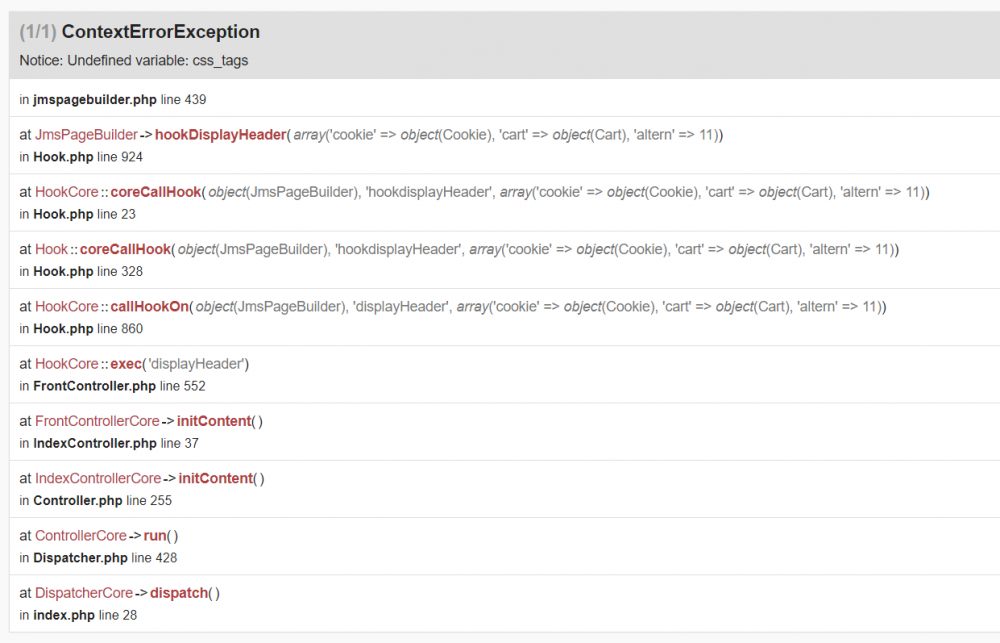Click the JmsPageBuilder class name link
Viewport: 1000px width, 643px height.
(x=86, y=135)
